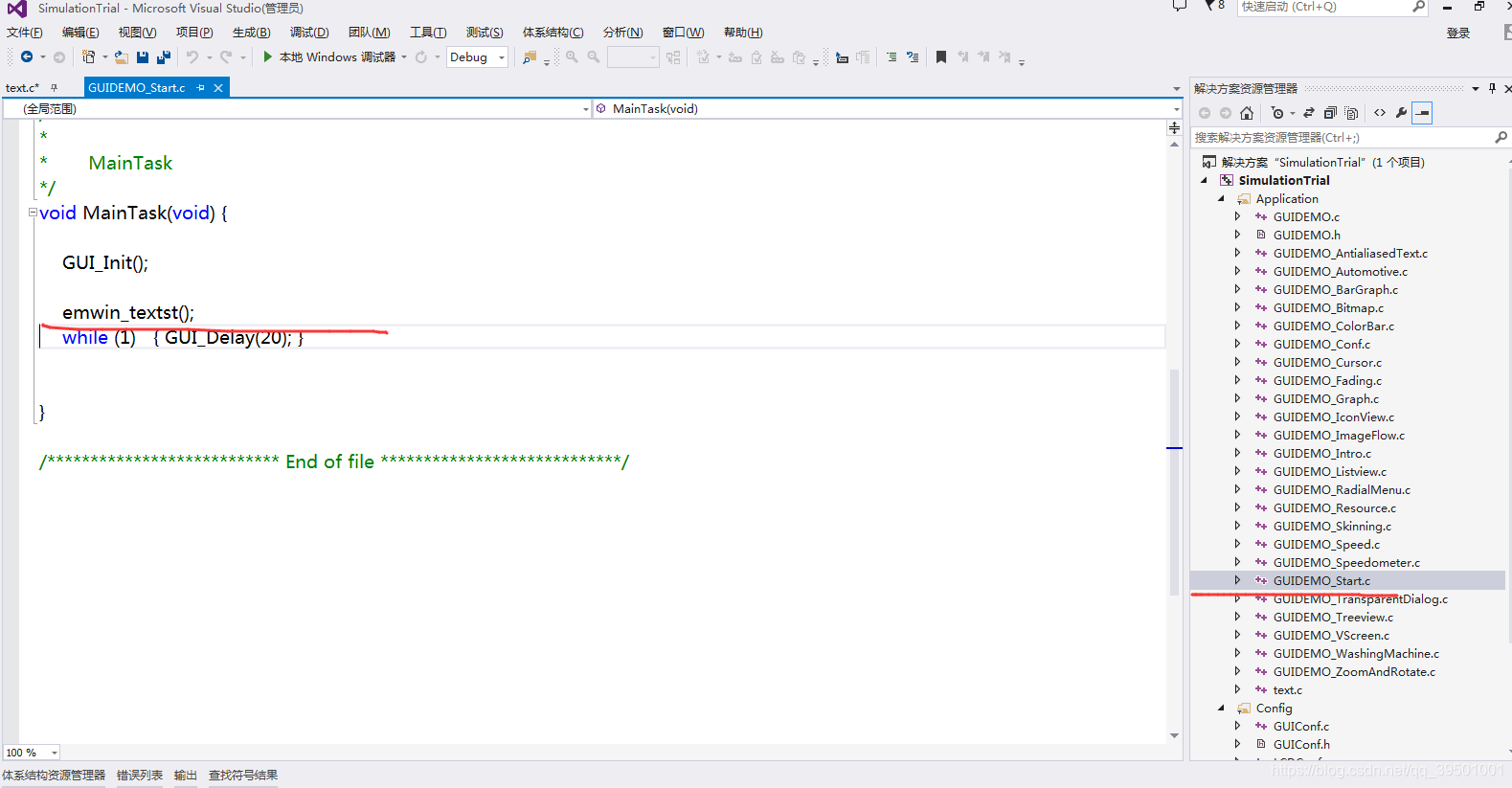Open Solution Explorer window position dropdown

coord(1476,88)
